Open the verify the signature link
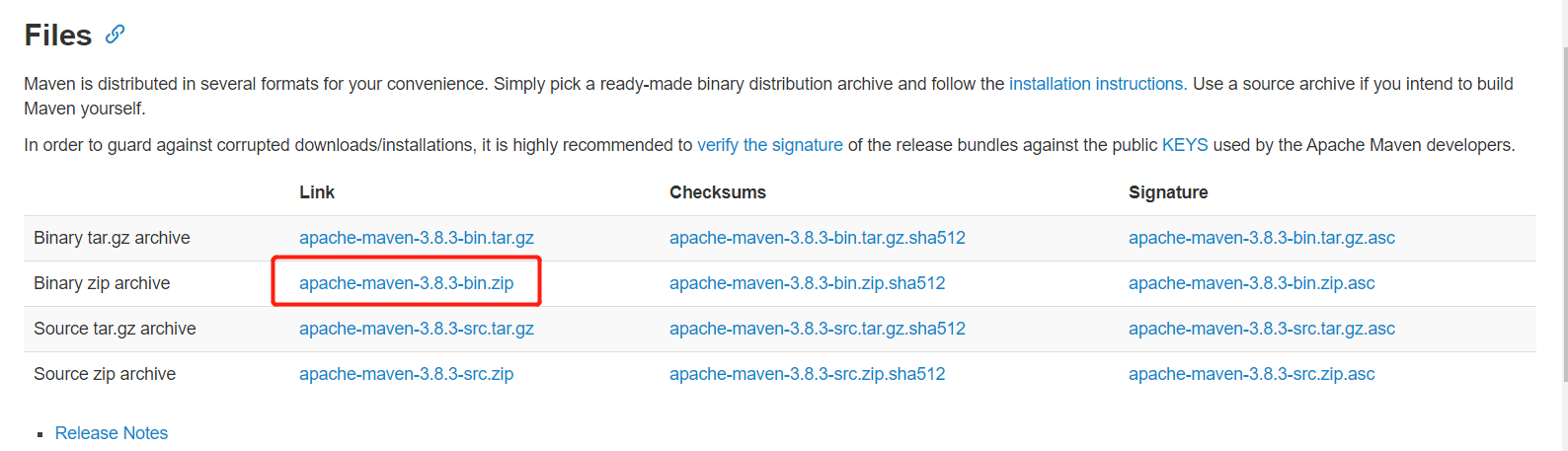The width and height of the screenshot is (1568, 451). (x=770, y=145)
